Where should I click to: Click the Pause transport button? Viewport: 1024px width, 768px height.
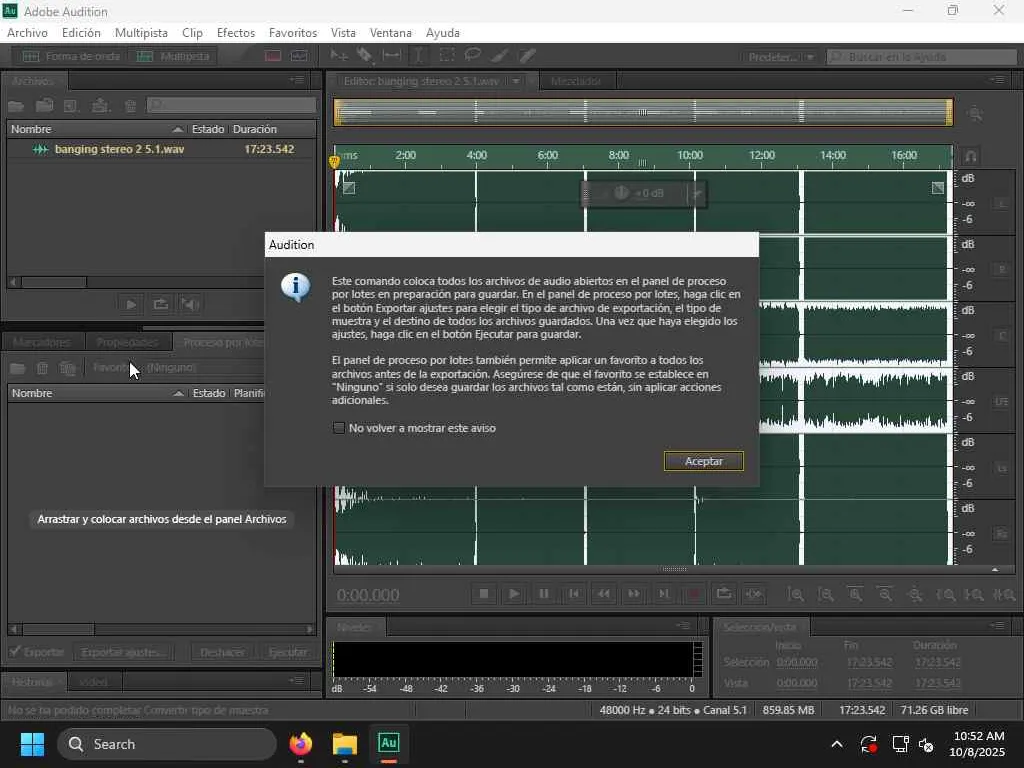tap(544, 594)
